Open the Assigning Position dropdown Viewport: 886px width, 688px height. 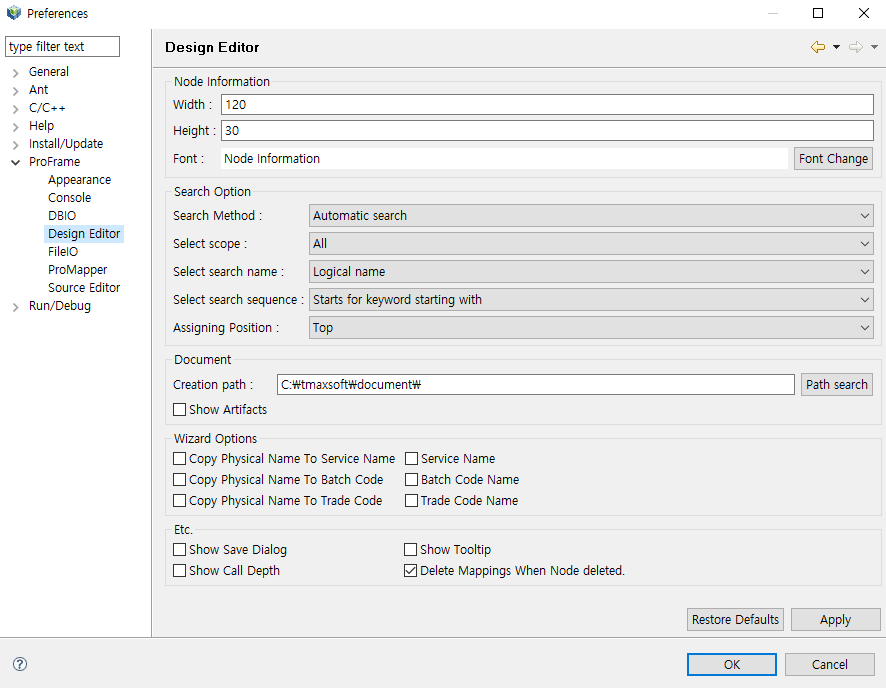[591, 328]
